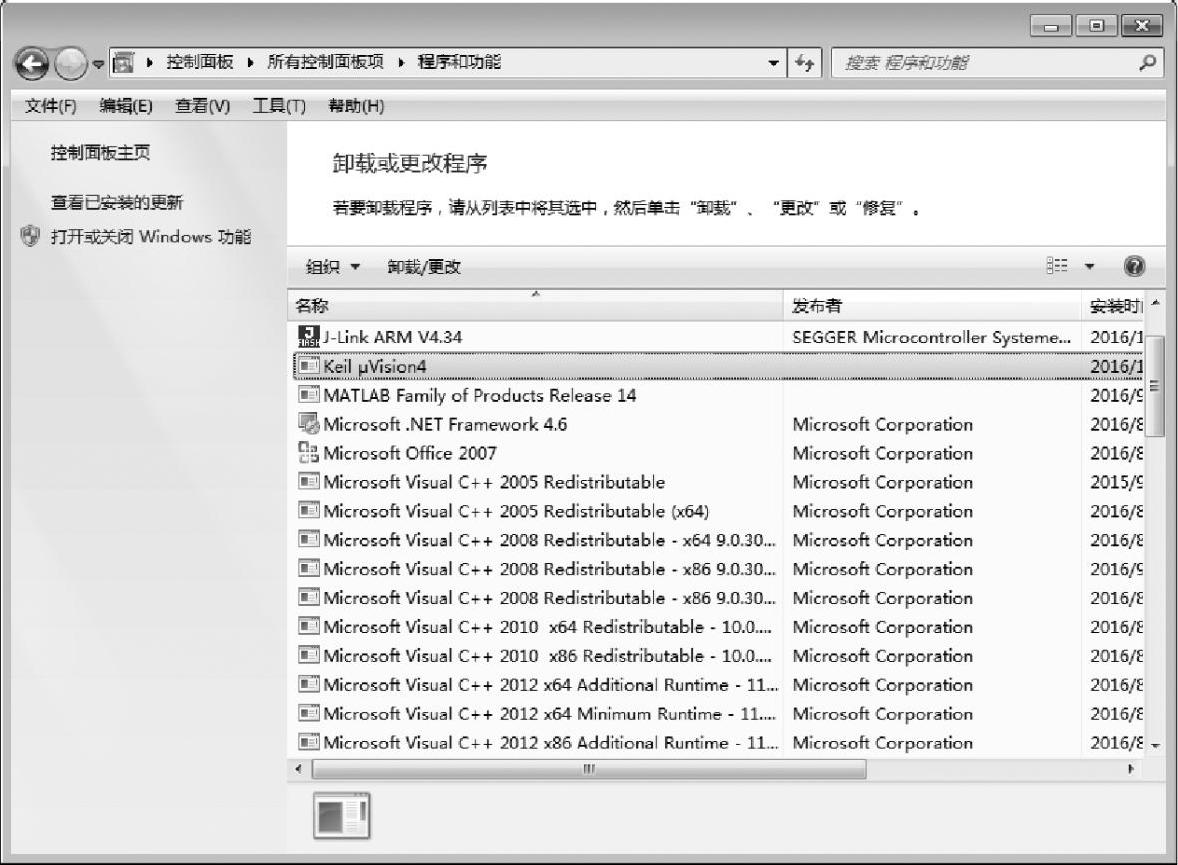Open the 查看(V) menu

[x=203, y=106]
